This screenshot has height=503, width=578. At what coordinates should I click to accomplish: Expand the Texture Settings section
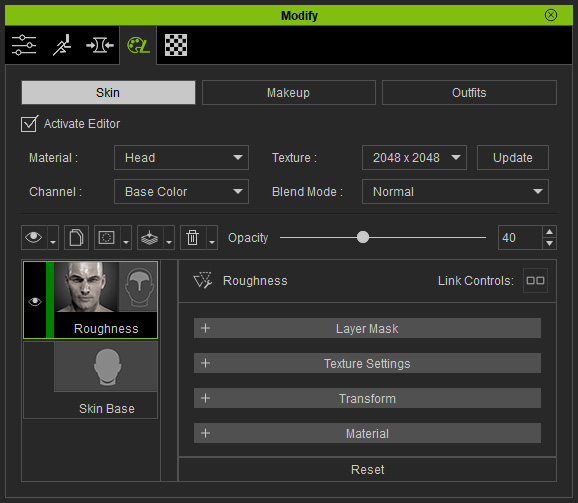pos(368,363)
